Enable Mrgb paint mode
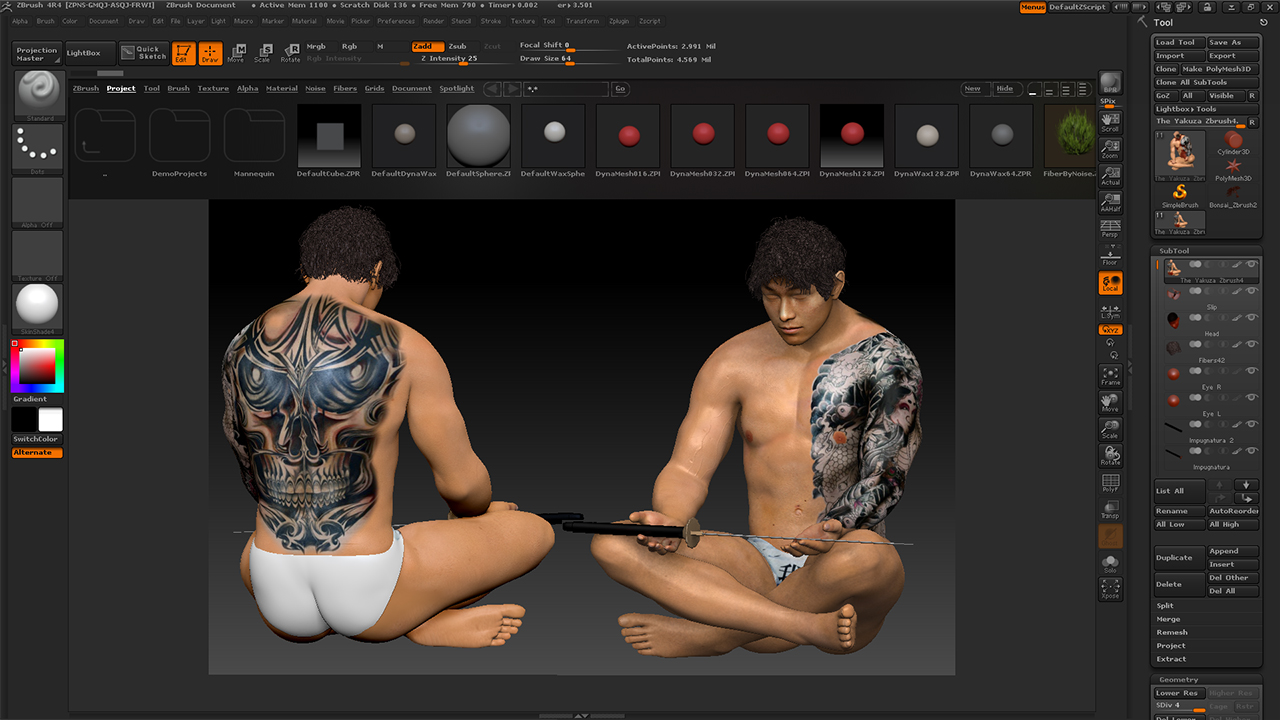Screen dimensions: 1280x720 [x=316, y=46]
